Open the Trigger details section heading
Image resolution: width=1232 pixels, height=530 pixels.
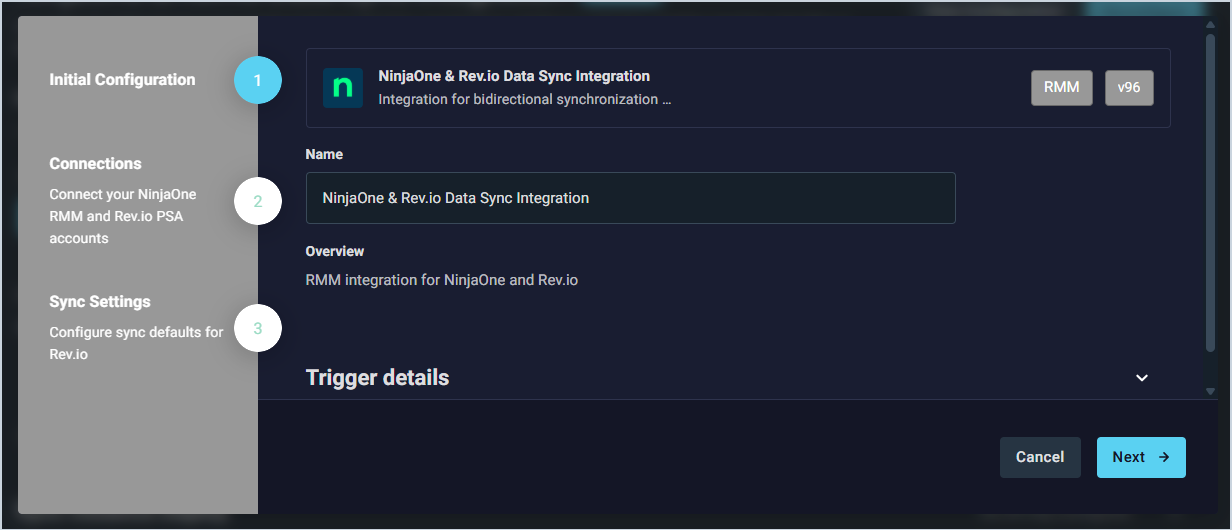tap(377, 378)
